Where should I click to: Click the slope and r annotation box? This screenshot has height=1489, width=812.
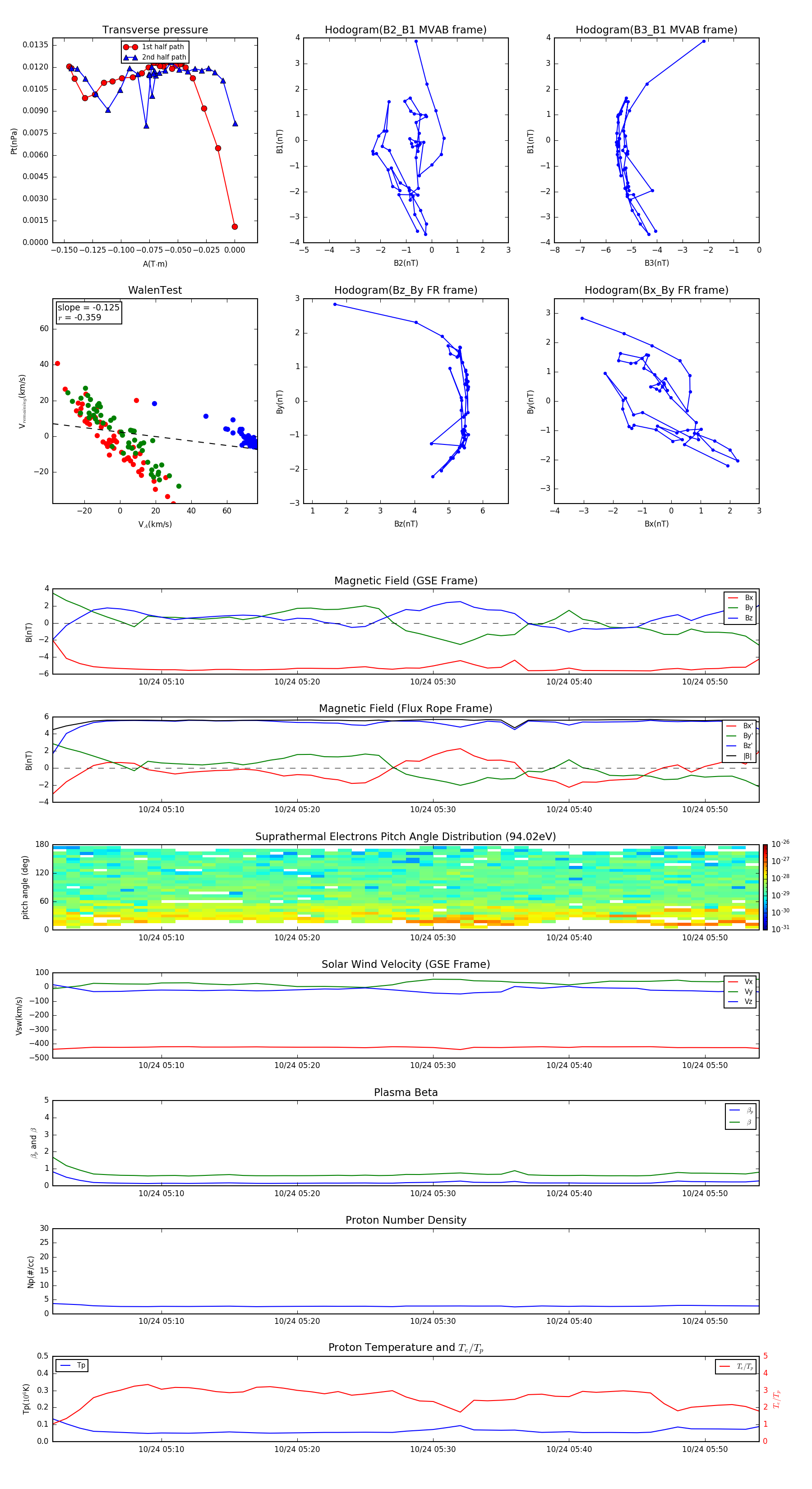[x=88, y=313]
